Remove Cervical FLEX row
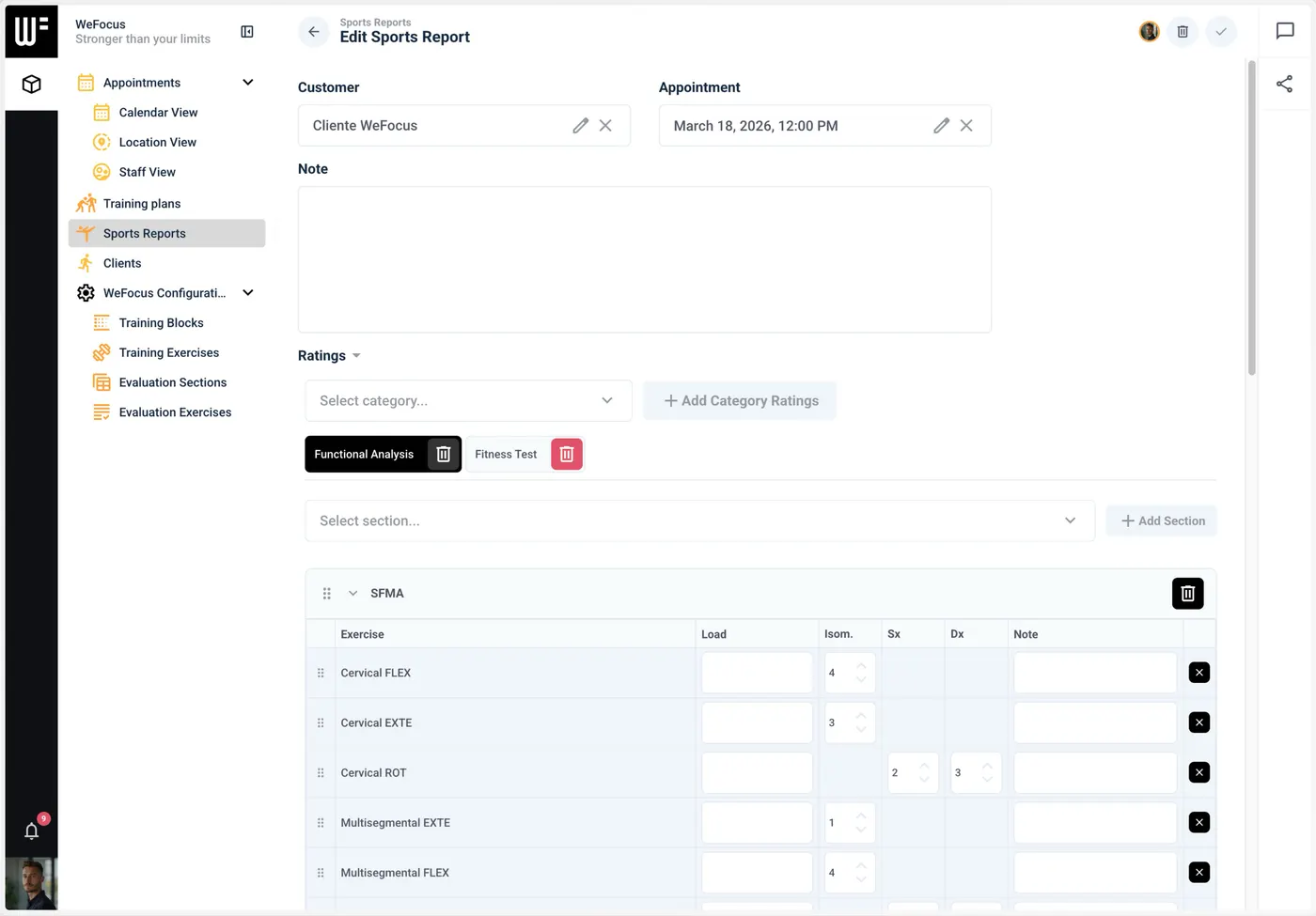This screenshot has height=916, width=1316. (x=1199, y=673)
